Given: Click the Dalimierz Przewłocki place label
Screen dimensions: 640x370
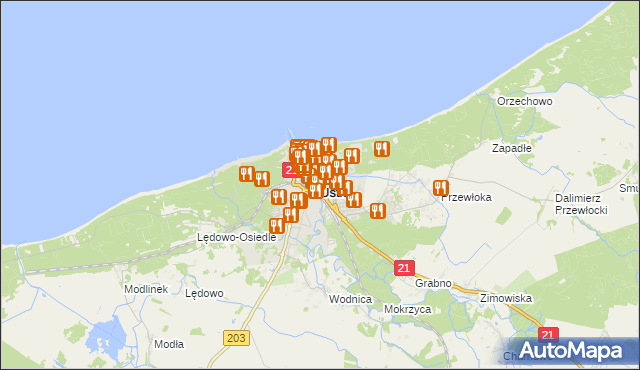Looking at the screenshot, I should coord(581,204).
